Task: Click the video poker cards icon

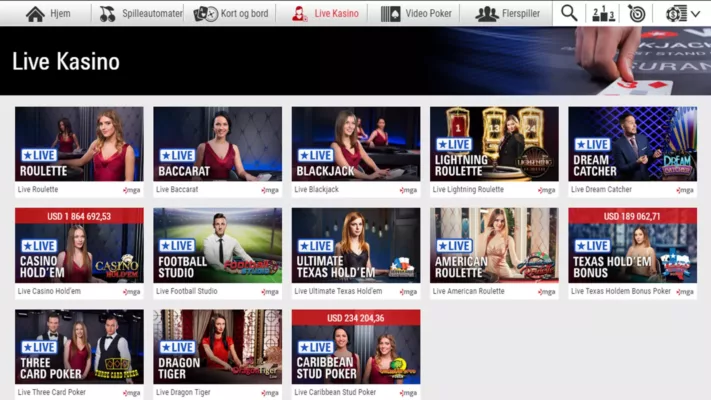Action: (390, 14)
